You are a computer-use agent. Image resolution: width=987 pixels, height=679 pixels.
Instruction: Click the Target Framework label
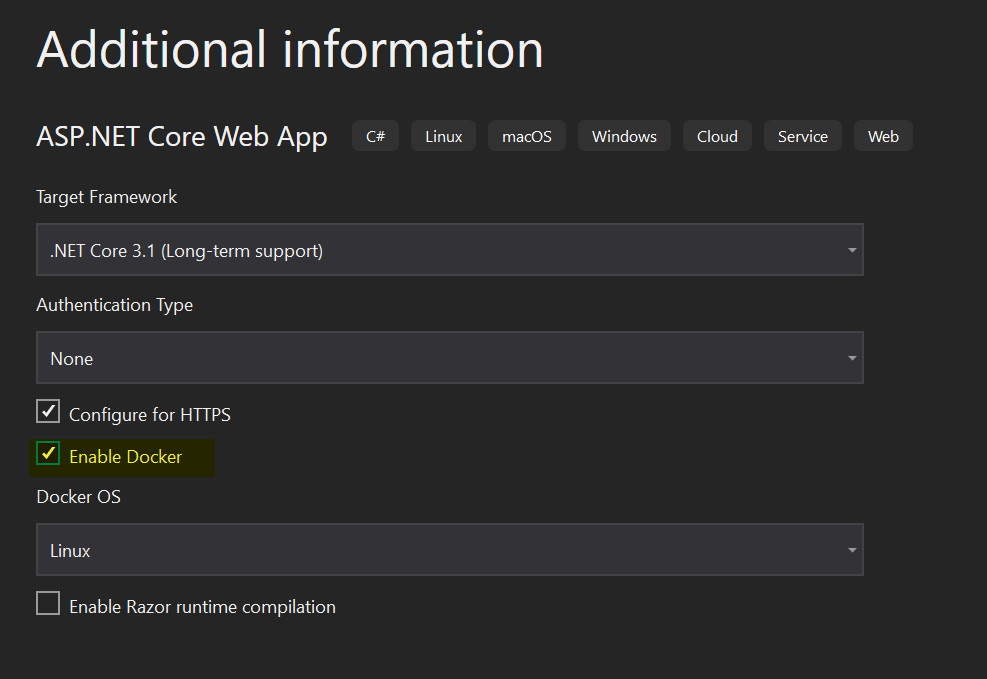pos(107,197)
